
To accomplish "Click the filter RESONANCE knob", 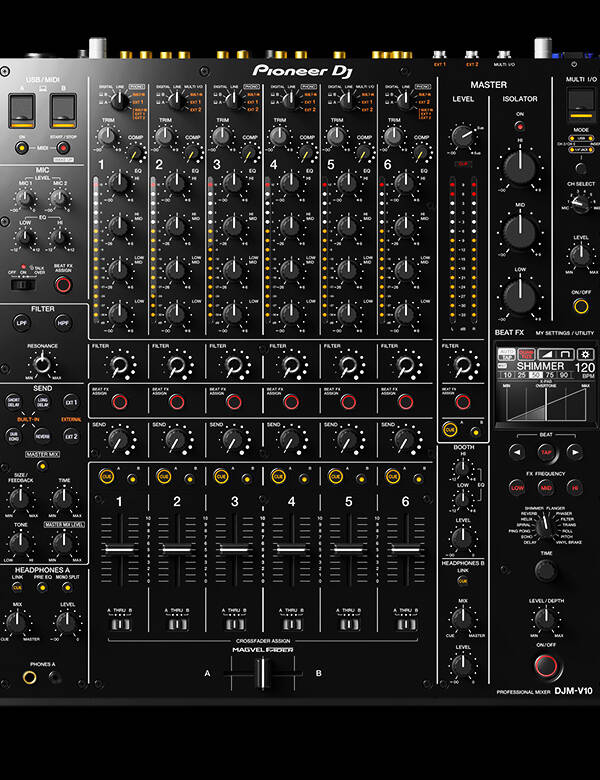I will click(x=42, y=364).
